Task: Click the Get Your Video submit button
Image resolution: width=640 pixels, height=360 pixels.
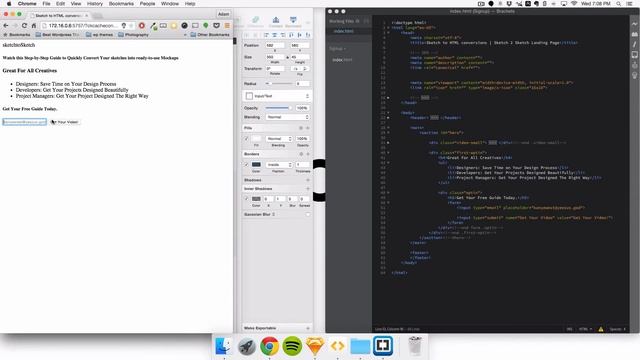Action: [x=65, y=122]
